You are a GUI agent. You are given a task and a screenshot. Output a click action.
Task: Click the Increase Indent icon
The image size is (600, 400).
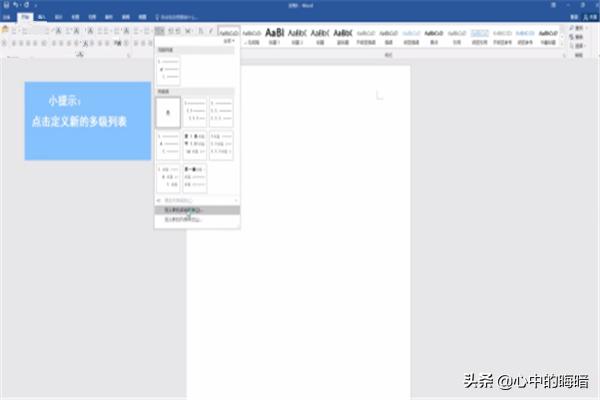point(178,31)
